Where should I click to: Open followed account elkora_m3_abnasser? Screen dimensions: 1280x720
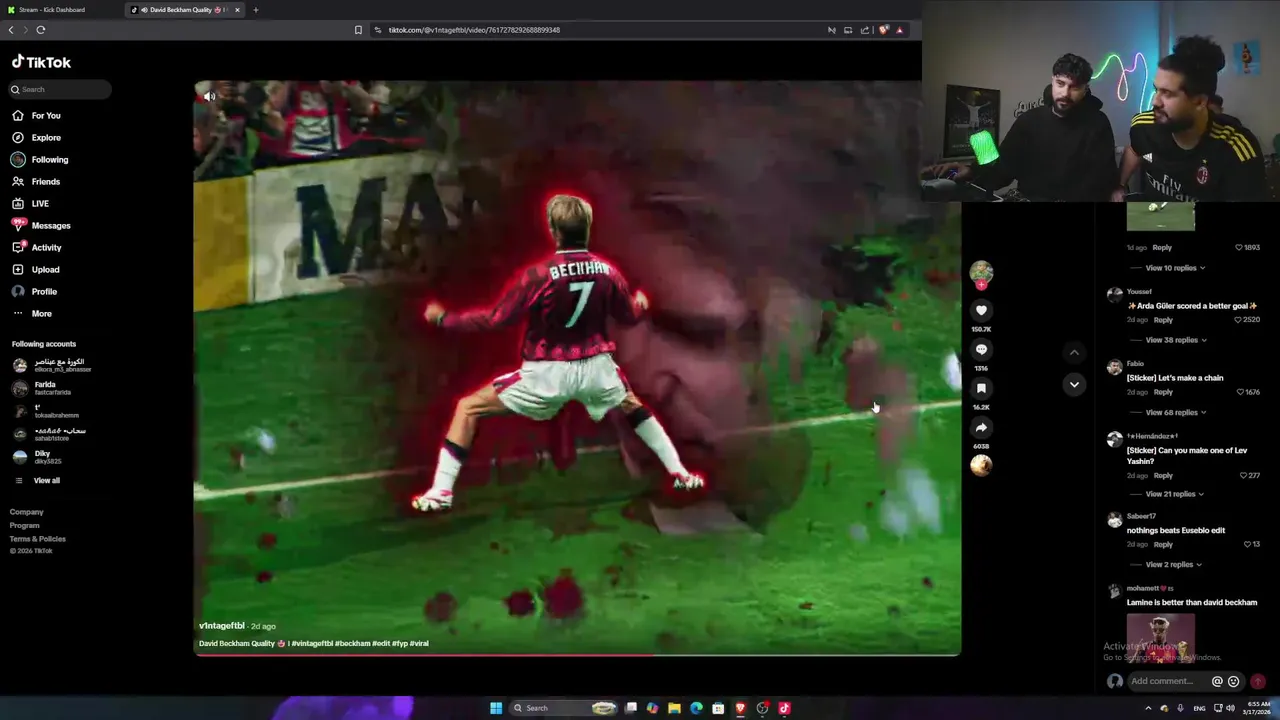coord(52,365)
